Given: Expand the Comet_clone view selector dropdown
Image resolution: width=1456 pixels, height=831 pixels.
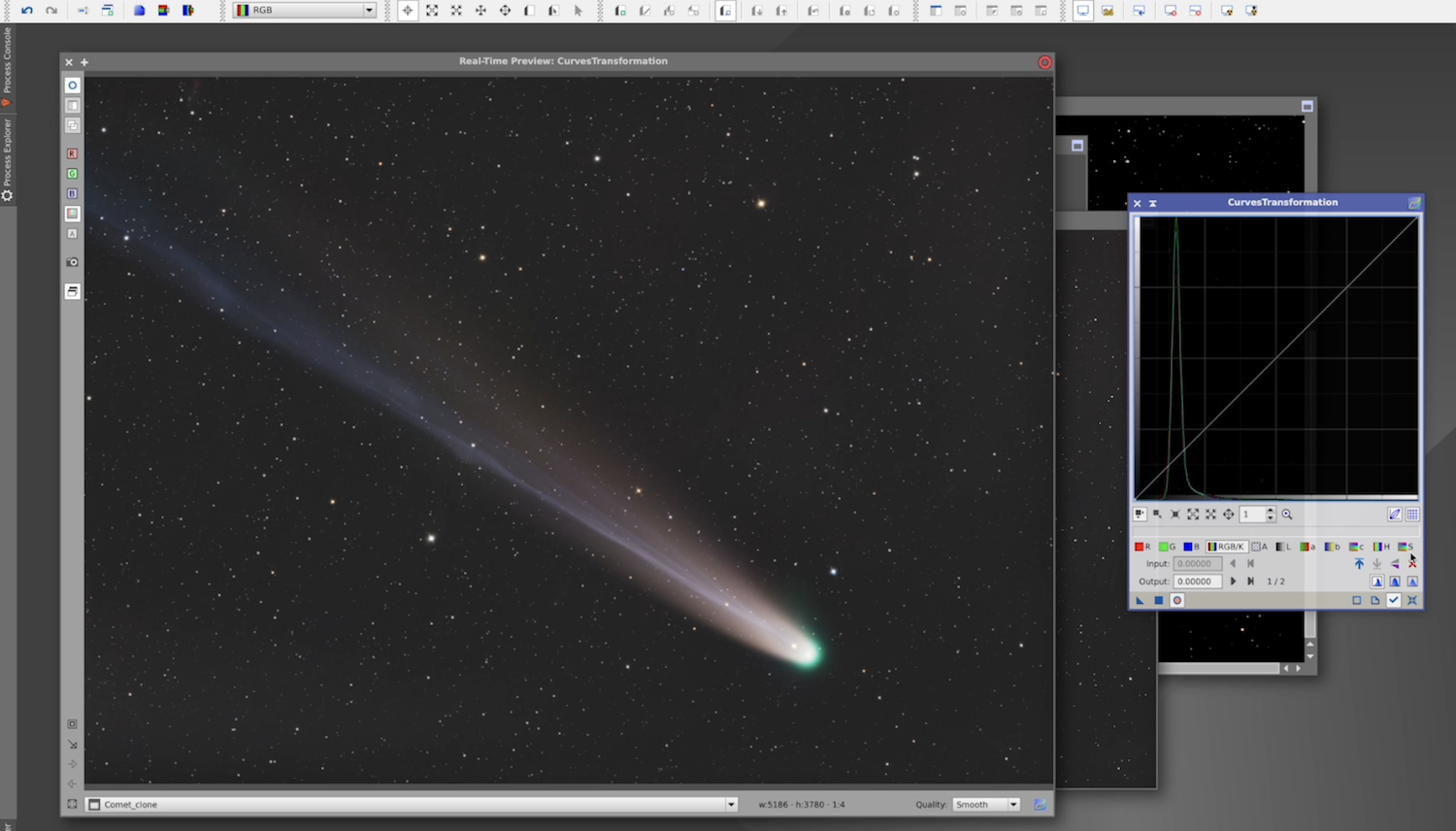Looking at the screenshot, I should coord(731,805).
